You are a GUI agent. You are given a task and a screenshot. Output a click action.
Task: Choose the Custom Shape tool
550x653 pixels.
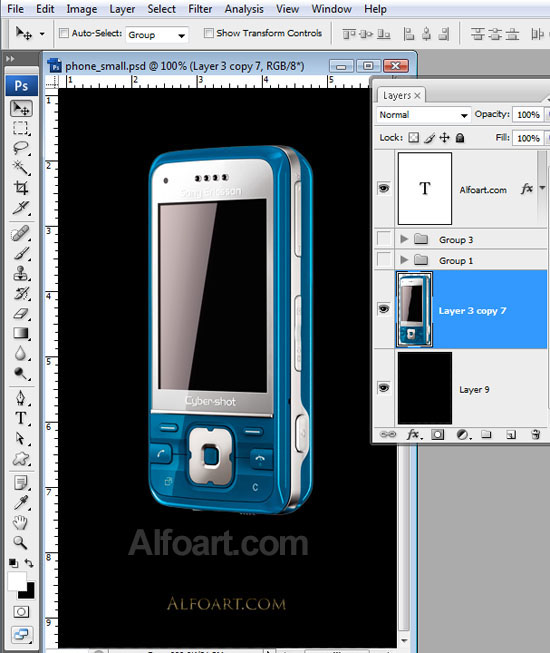click(21, 459)
